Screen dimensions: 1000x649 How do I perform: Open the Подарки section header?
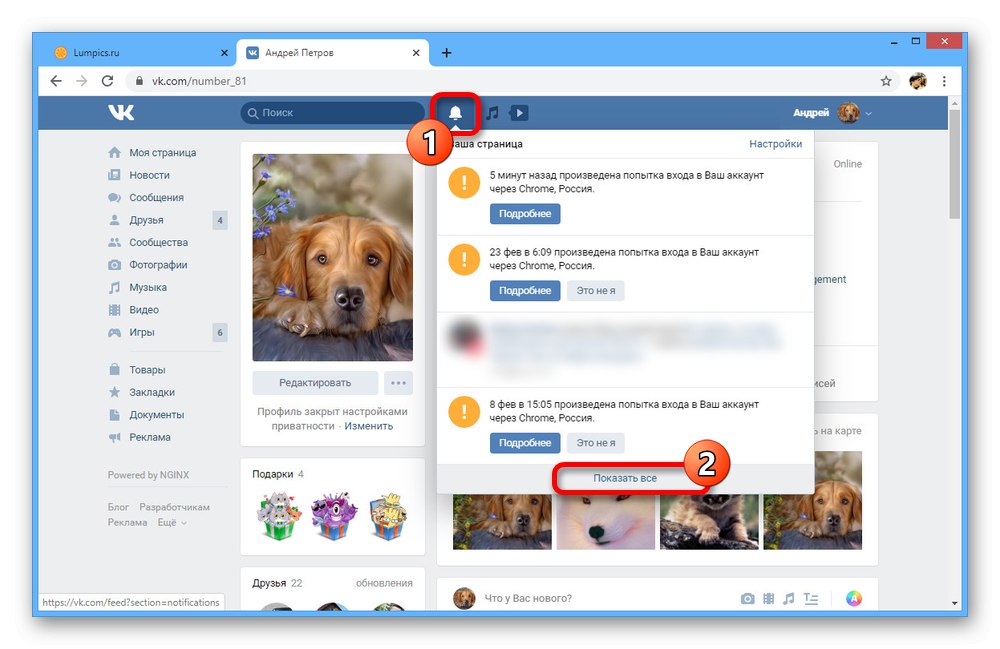pyautogui.click(x=278, y=474)
